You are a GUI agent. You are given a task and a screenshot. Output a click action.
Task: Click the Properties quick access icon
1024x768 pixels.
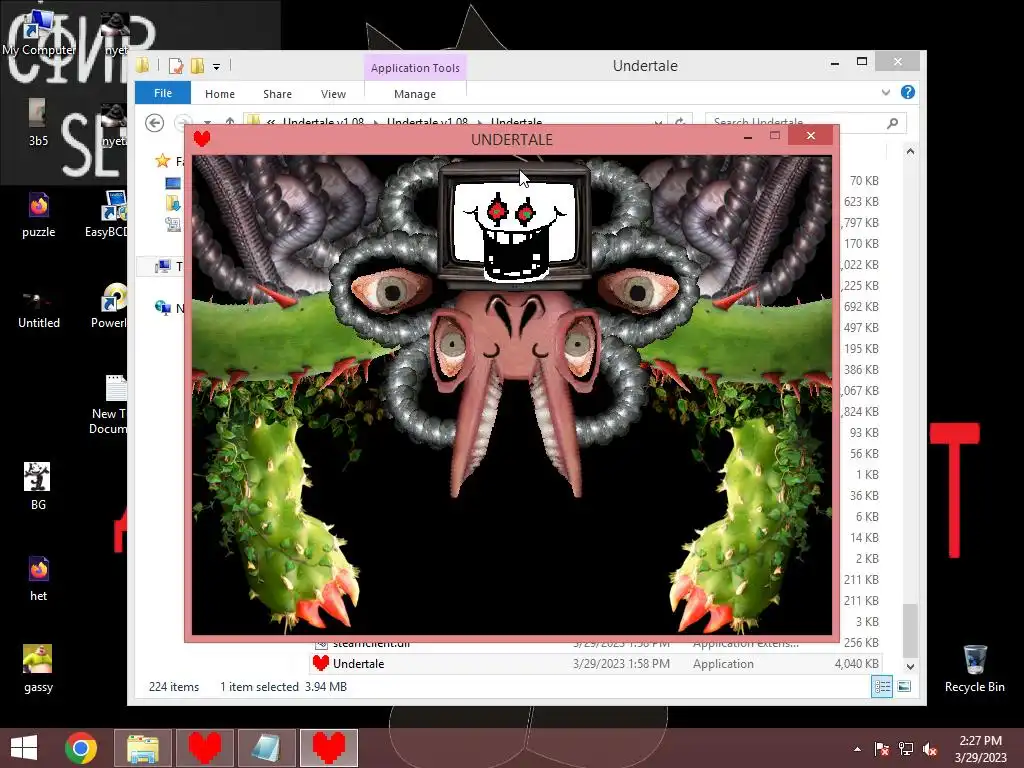[176, 66]
